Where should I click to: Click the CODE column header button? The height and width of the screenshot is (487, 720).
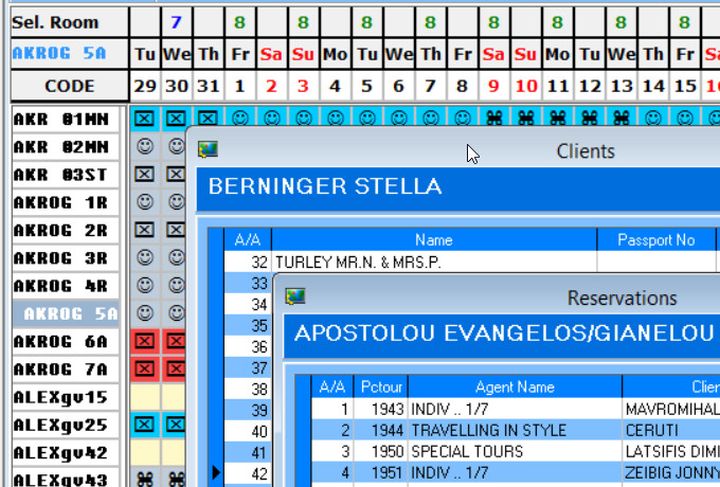point(69,85)
